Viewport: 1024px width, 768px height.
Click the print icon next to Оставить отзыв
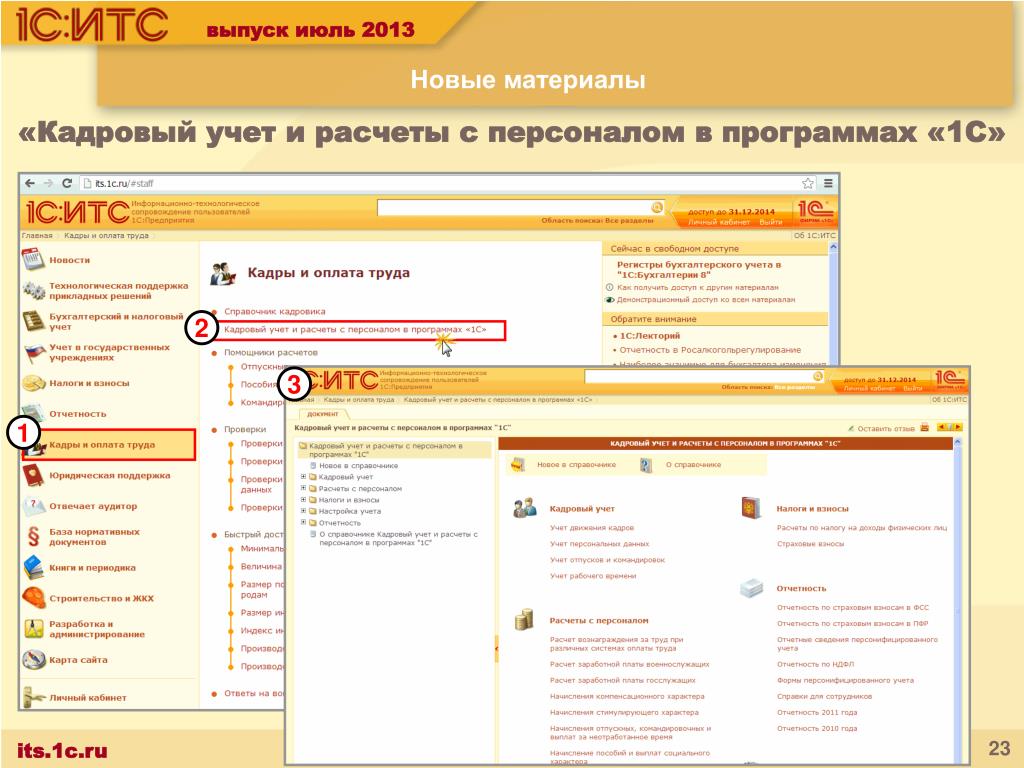[x=925, y=428]
